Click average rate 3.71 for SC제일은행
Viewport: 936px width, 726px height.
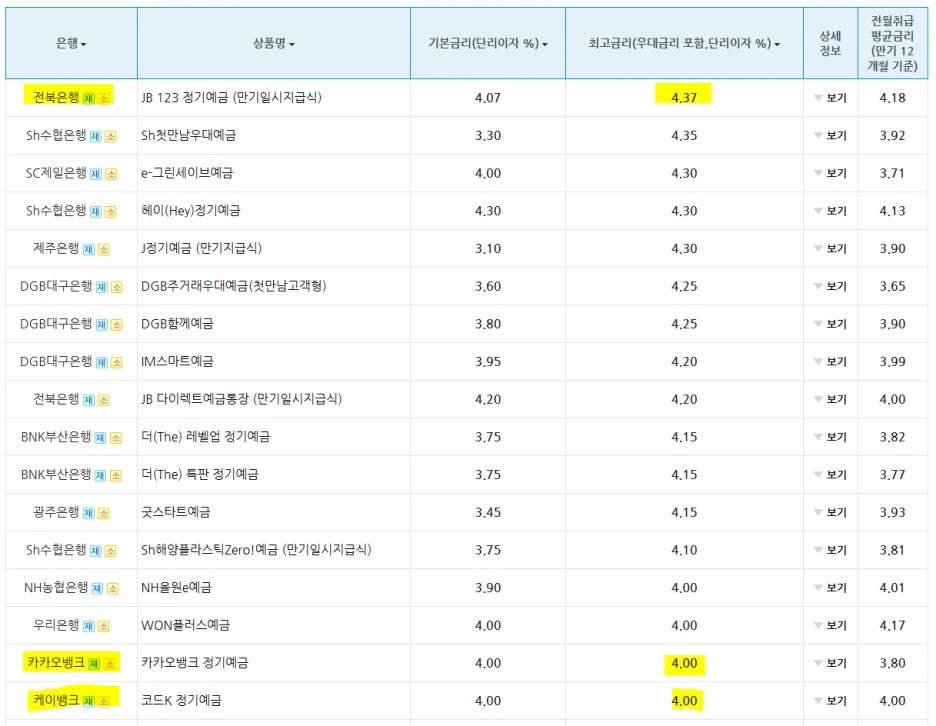892,173
